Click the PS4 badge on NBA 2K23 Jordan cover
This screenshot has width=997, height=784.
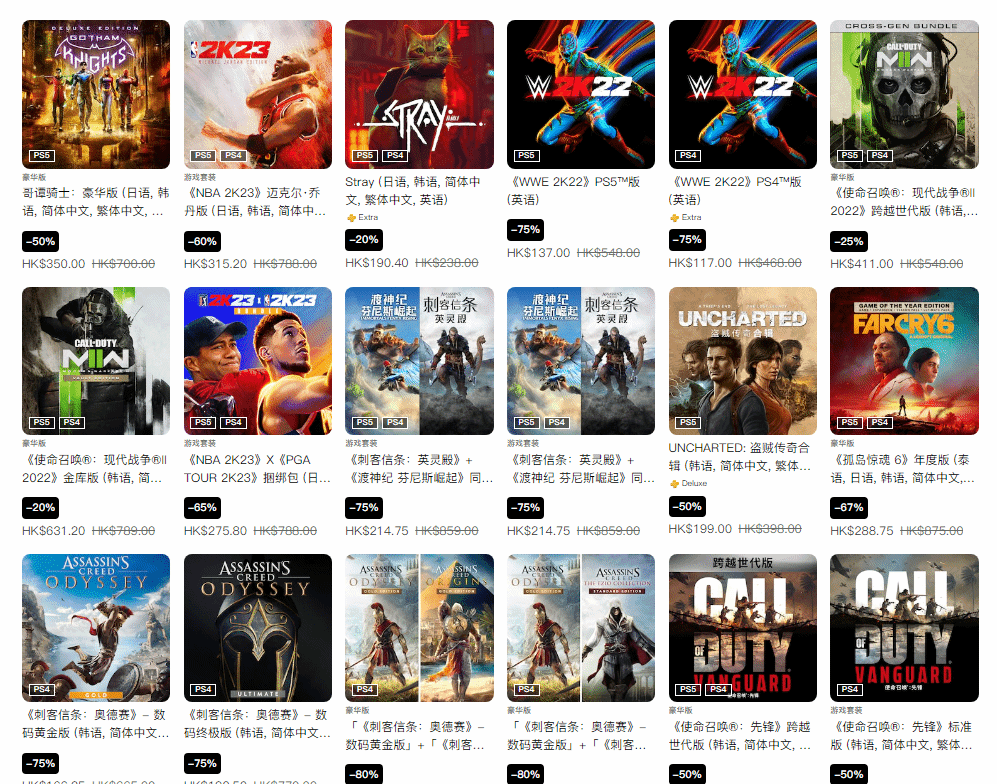(x=233, y=155)
